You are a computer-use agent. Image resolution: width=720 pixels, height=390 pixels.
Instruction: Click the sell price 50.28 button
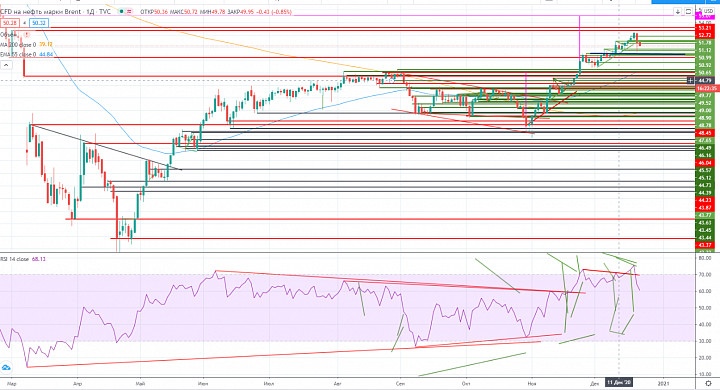click(10, 23)
